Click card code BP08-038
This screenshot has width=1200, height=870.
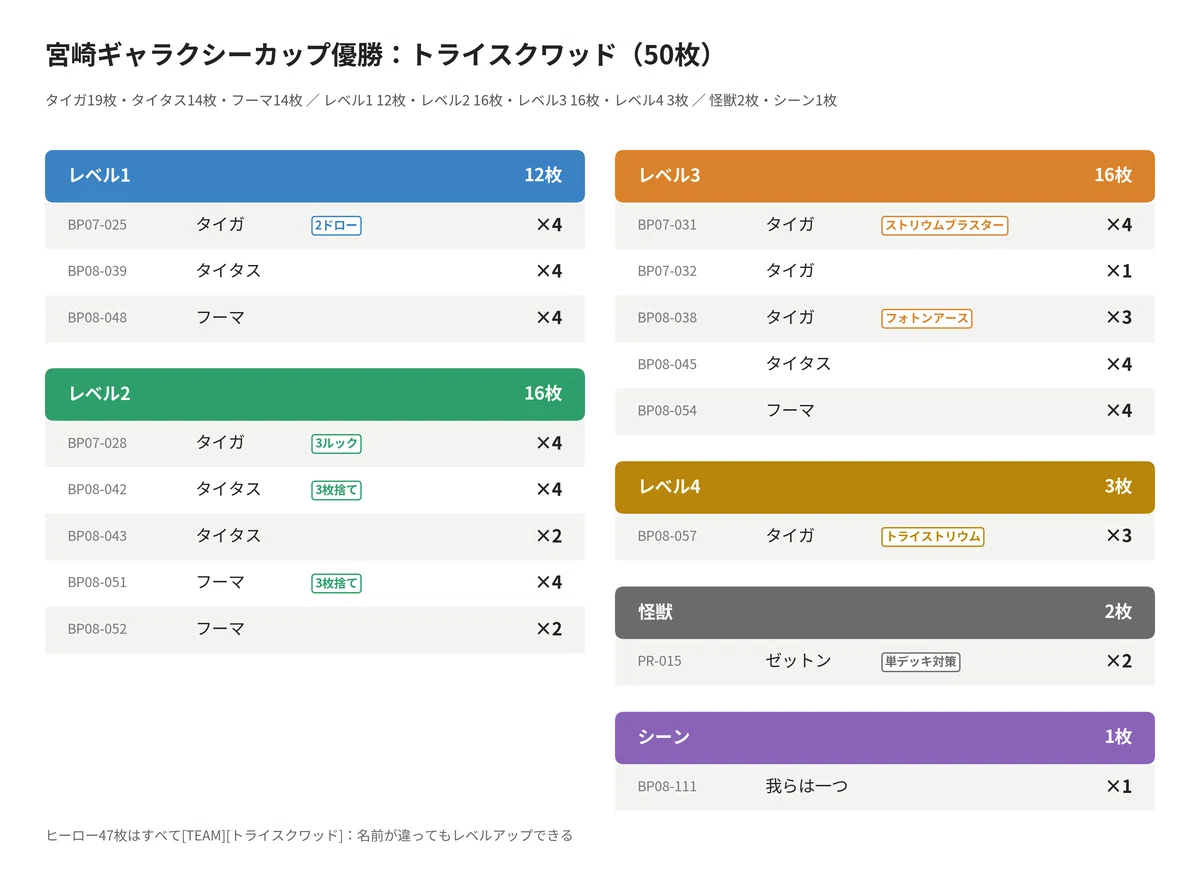(667, 318)
